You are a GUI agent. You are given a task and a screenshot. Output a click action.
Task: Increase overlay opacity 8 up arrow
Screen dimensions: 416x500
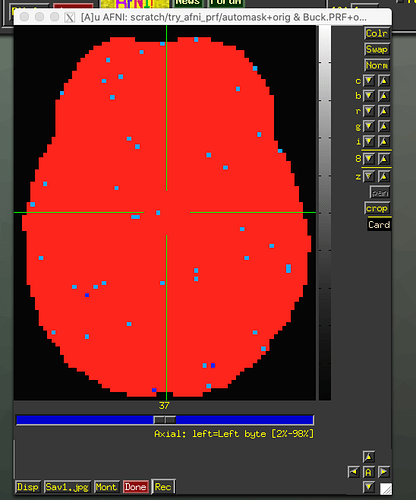click(384, 159)
